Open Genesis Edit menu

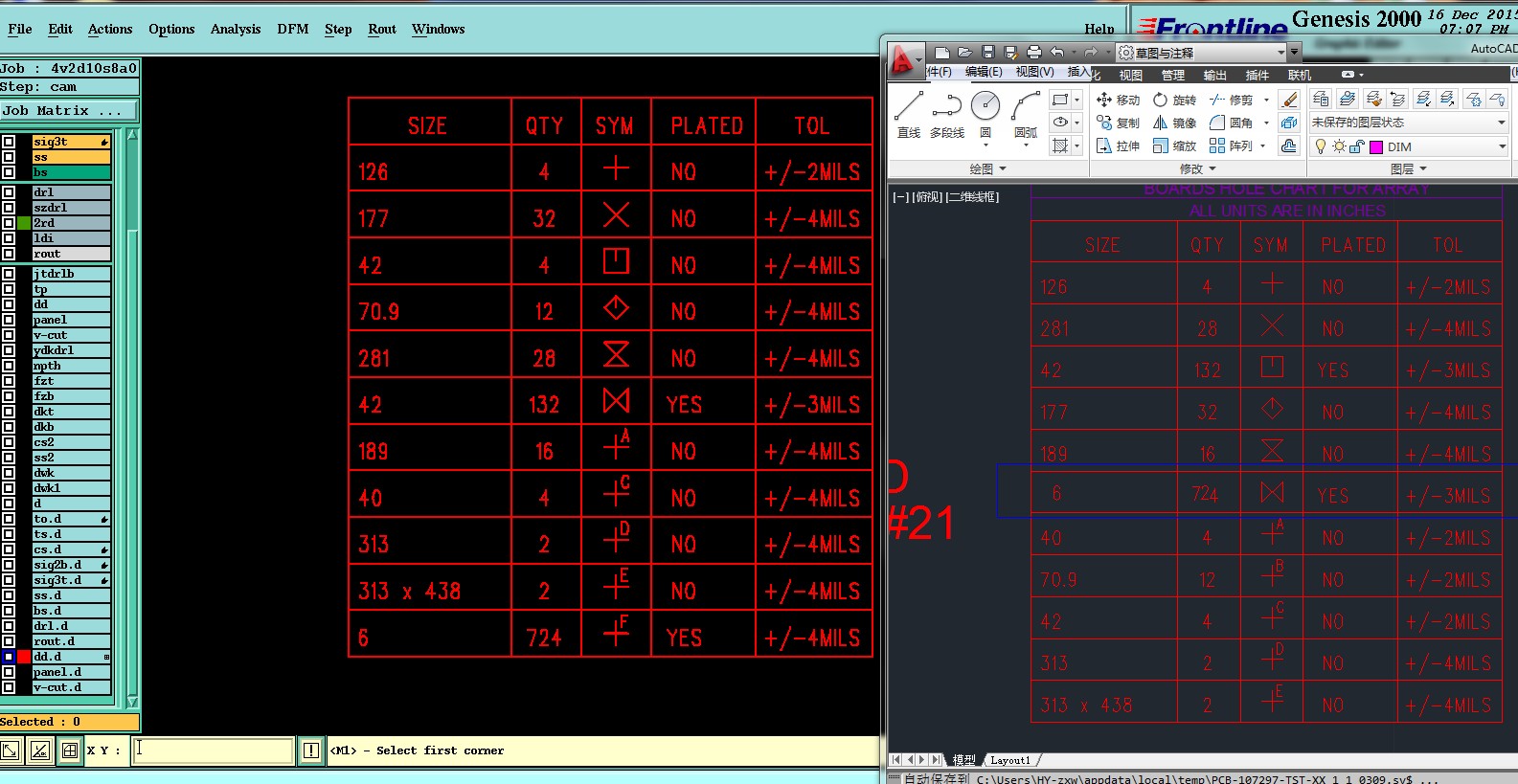[x=60, y=29]
